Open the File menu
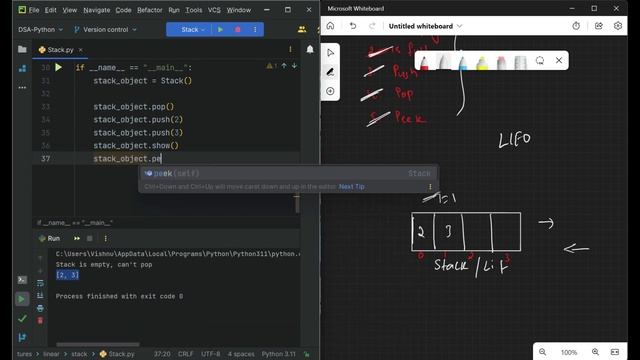 [34, 10]
